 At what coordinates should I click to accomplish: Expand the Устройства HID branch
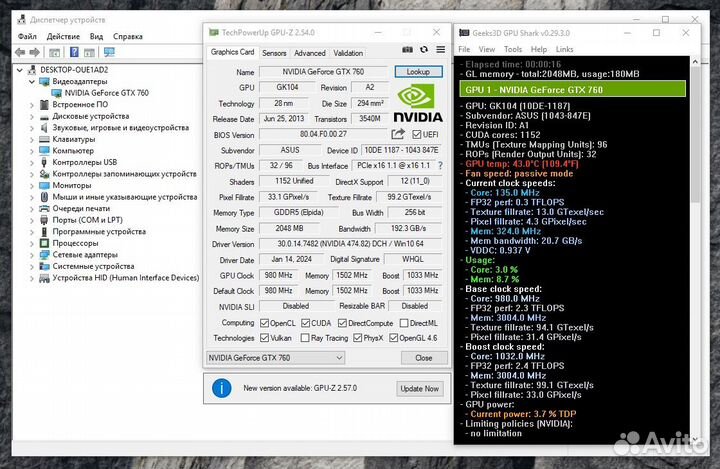coord(32,278)
